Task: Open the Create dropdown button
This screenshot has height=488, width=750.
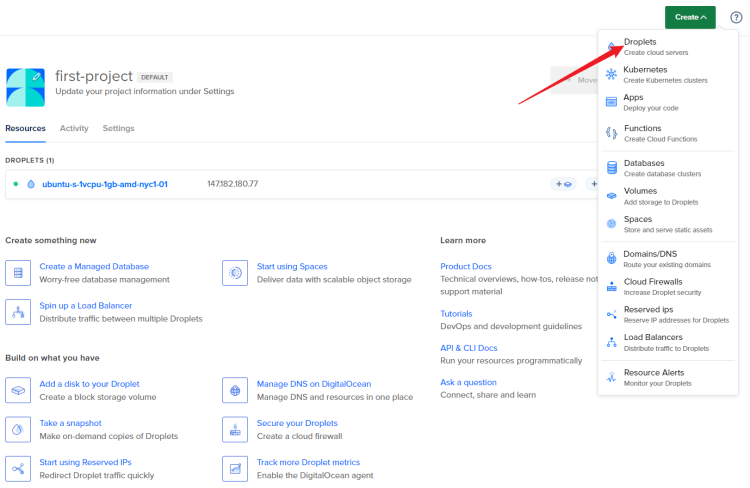Action: pos(690,17)
